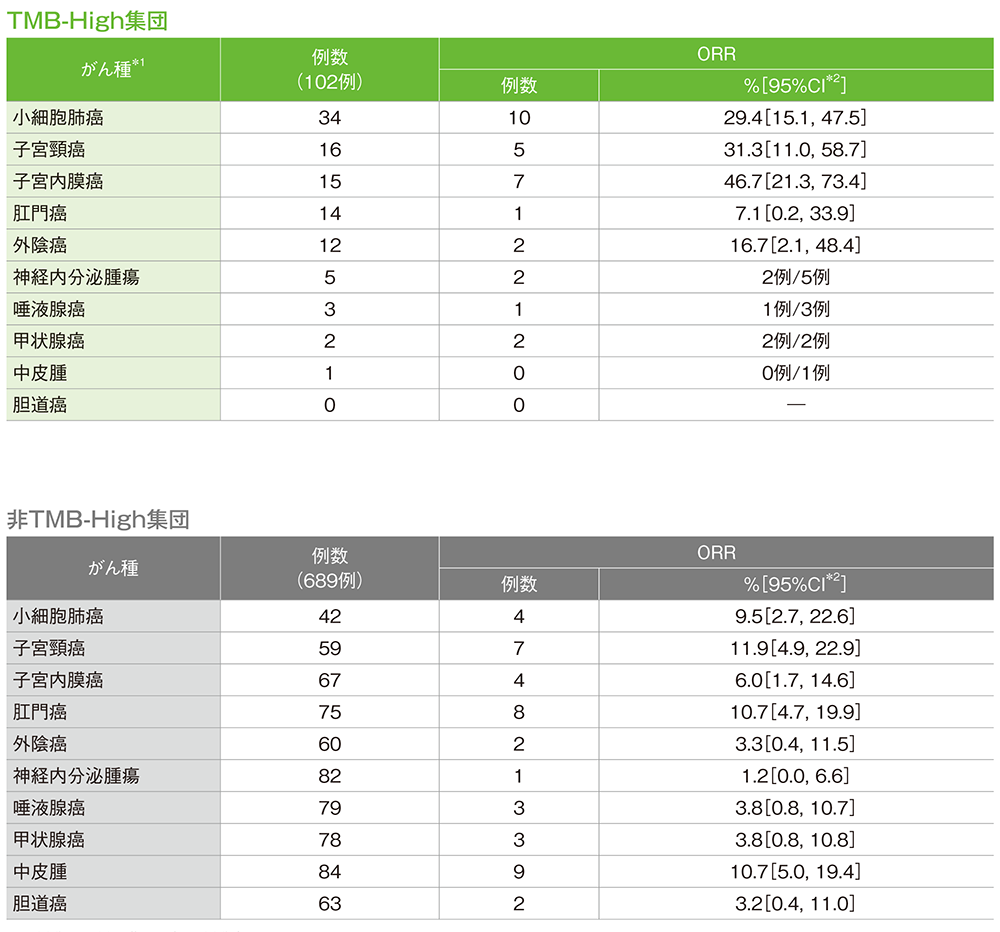This screenshot has height=932, width=1000.
Task: Click the ORR header in the green table
Action: coord(716,54)
